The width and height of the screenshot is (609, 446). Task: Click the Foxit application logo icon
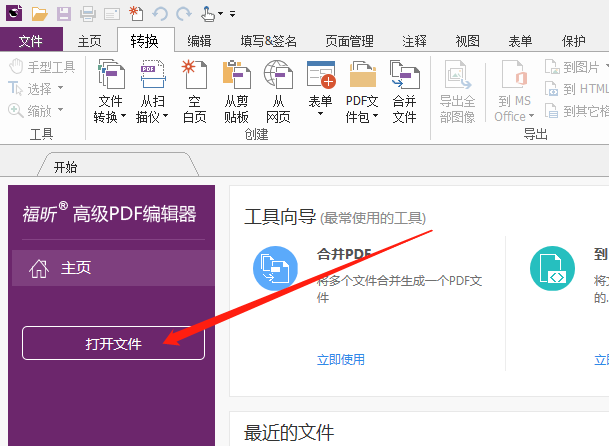(x=14, y=14)
